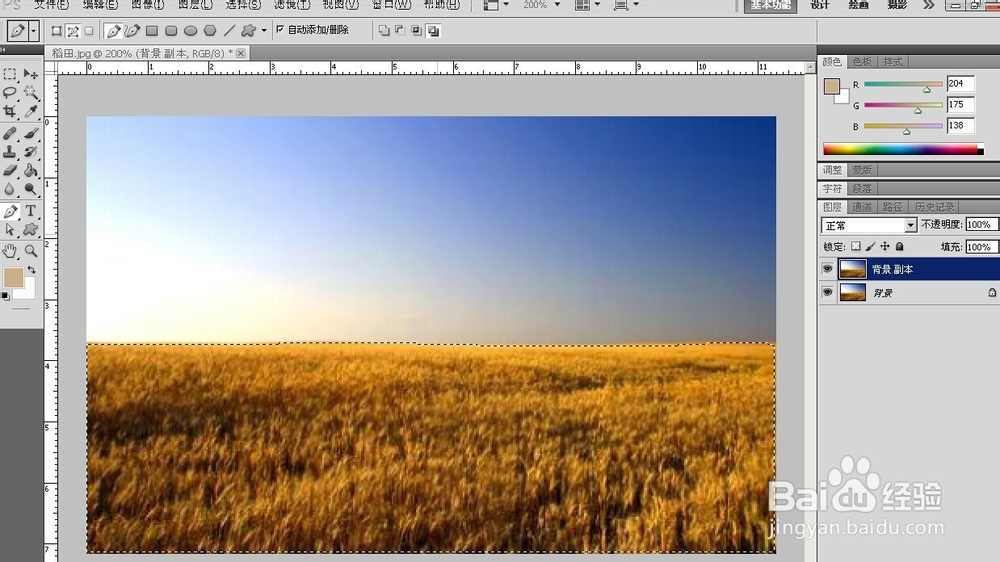Select the History Brush tool
The image size is (1000, 562).
[31, 152]
